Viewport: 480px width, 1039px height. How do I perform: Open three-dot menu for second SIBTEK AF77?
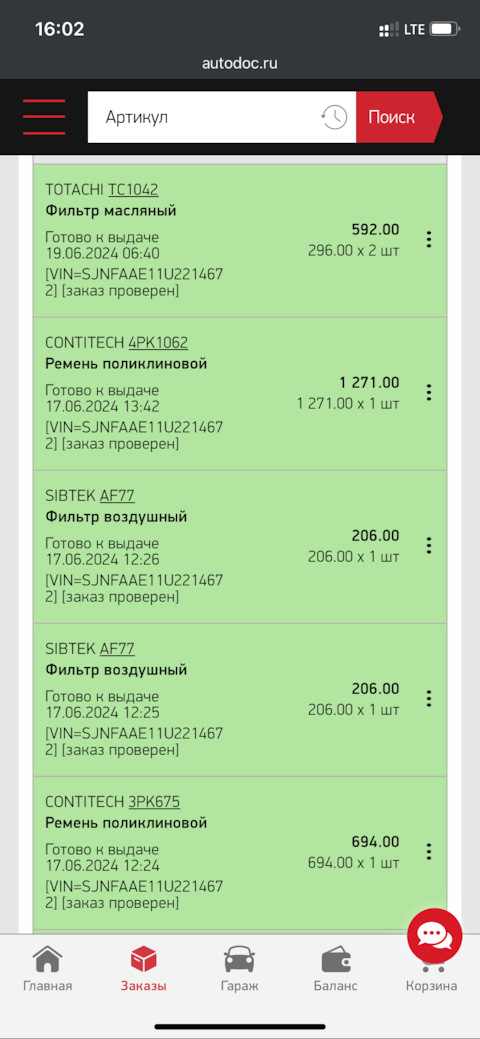(429, 698)
